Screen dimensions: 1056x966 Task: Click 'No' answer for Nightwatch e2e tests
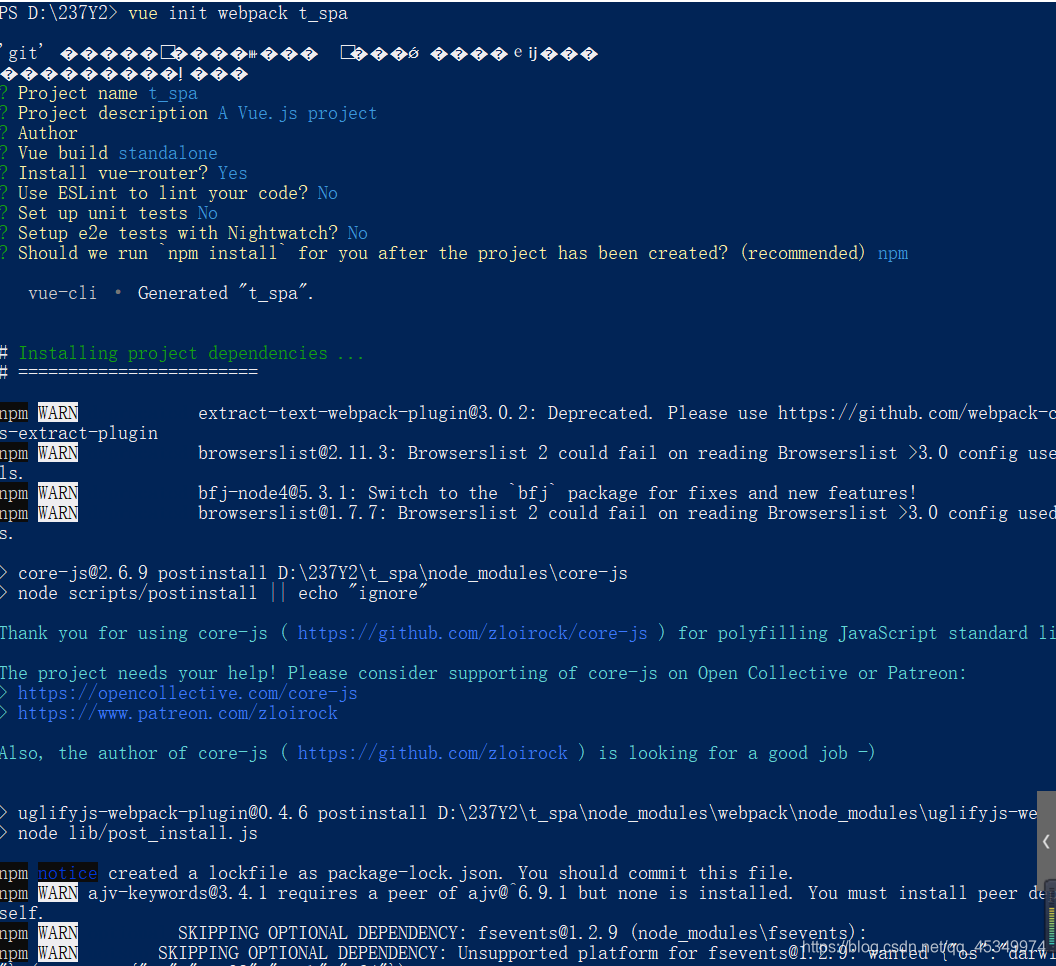(358, 233)
